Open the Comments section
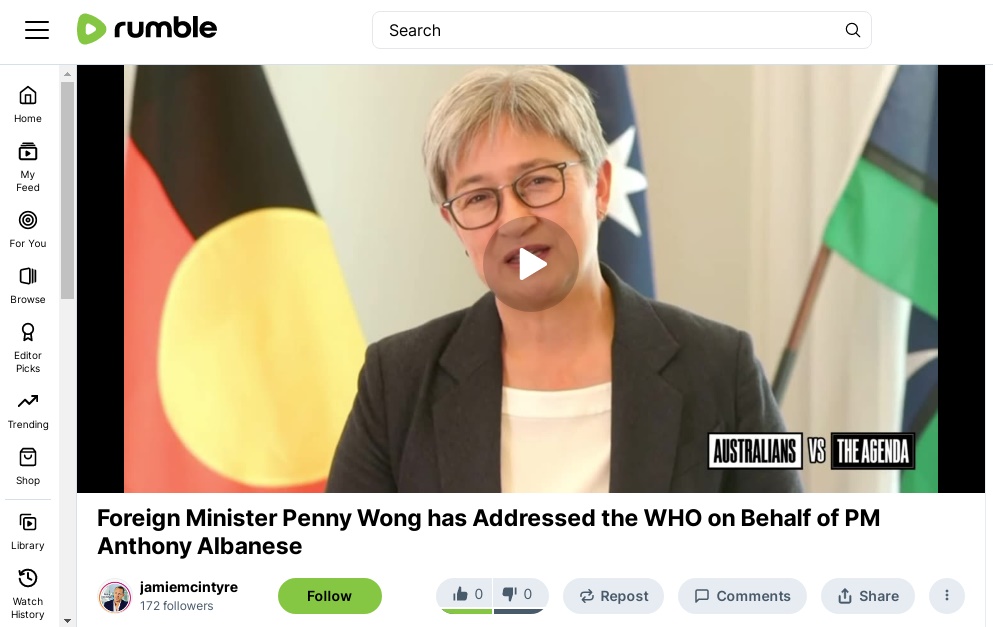The image size is (993, 627). [742, 596]
